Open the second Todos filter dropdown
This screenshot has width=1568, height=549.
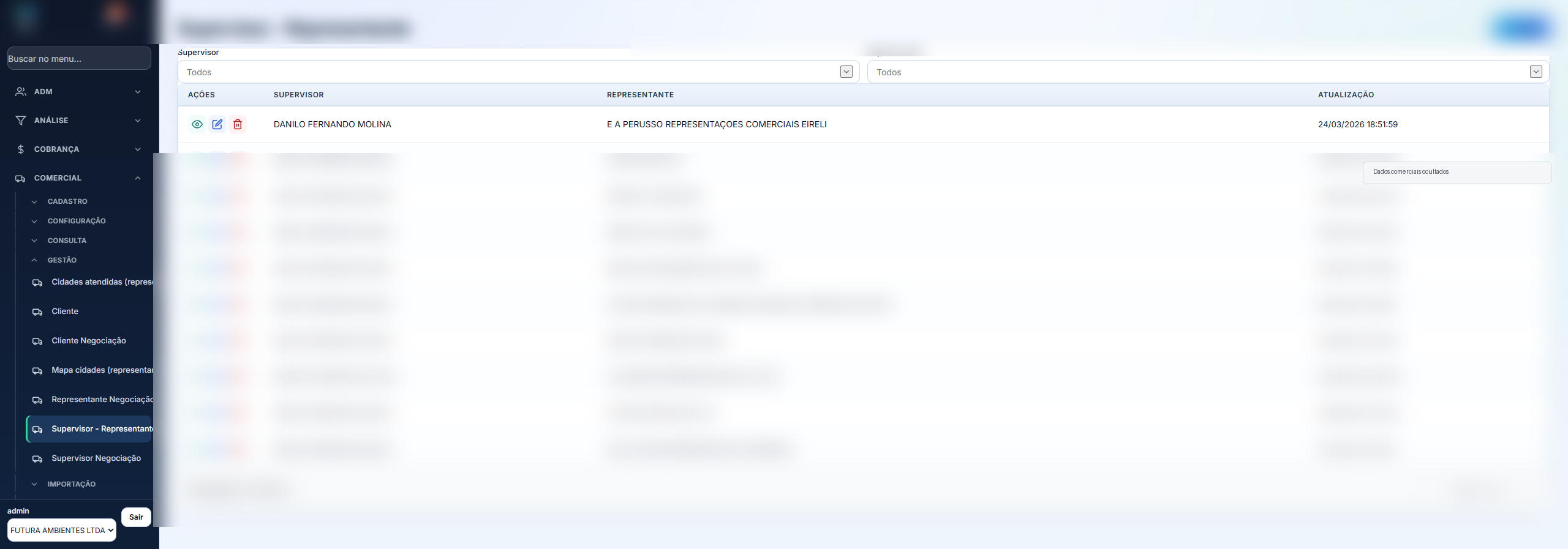[x=1208, y=72]
